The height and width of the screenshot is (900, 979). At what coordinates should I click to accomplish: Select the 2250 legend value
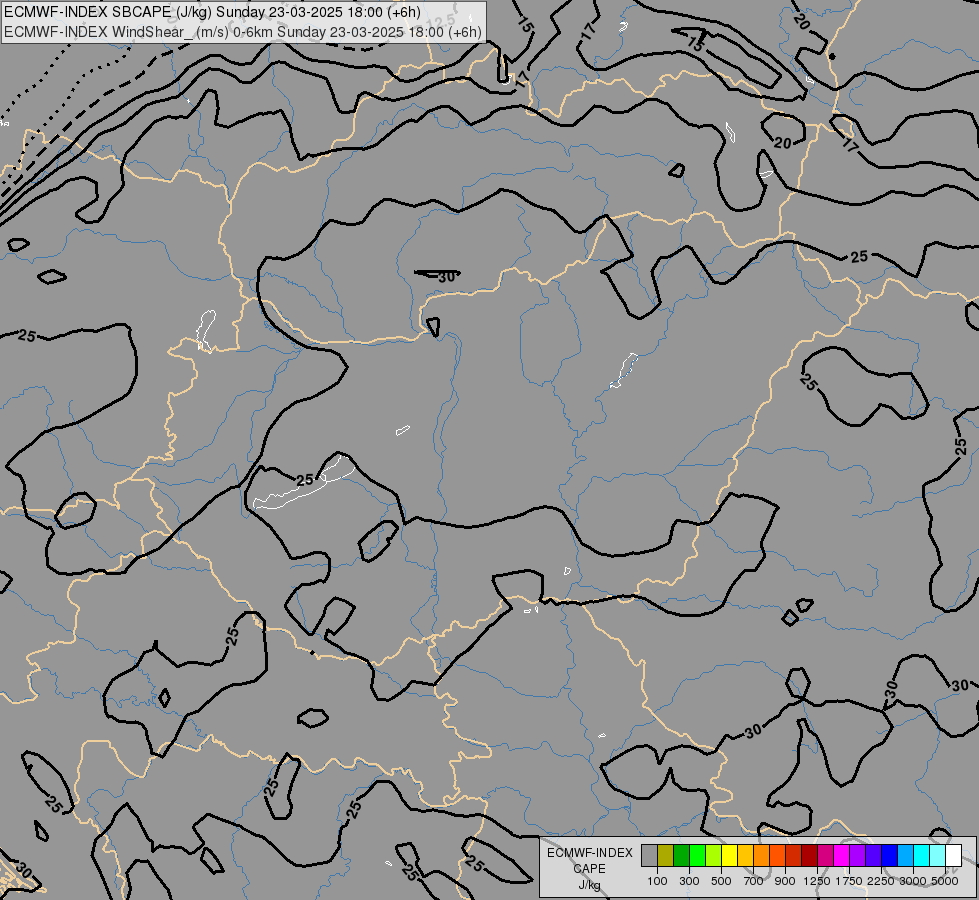click(x=881, y=881)
